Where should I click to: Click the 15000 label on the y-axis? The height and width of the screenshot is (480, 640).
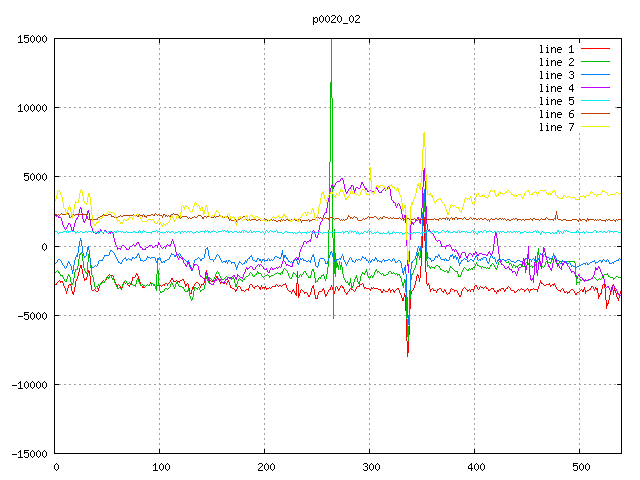[31, 39]
